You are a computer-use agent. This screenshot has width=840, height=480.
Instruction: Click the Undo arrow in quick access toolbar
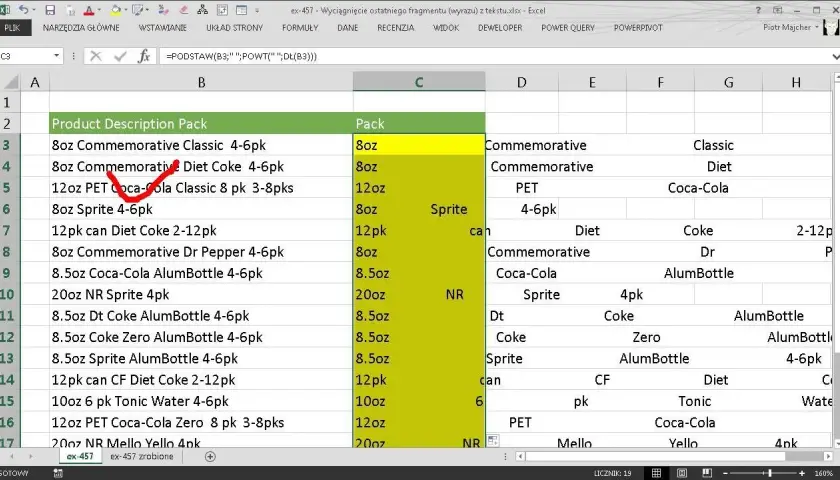[23, 10]
